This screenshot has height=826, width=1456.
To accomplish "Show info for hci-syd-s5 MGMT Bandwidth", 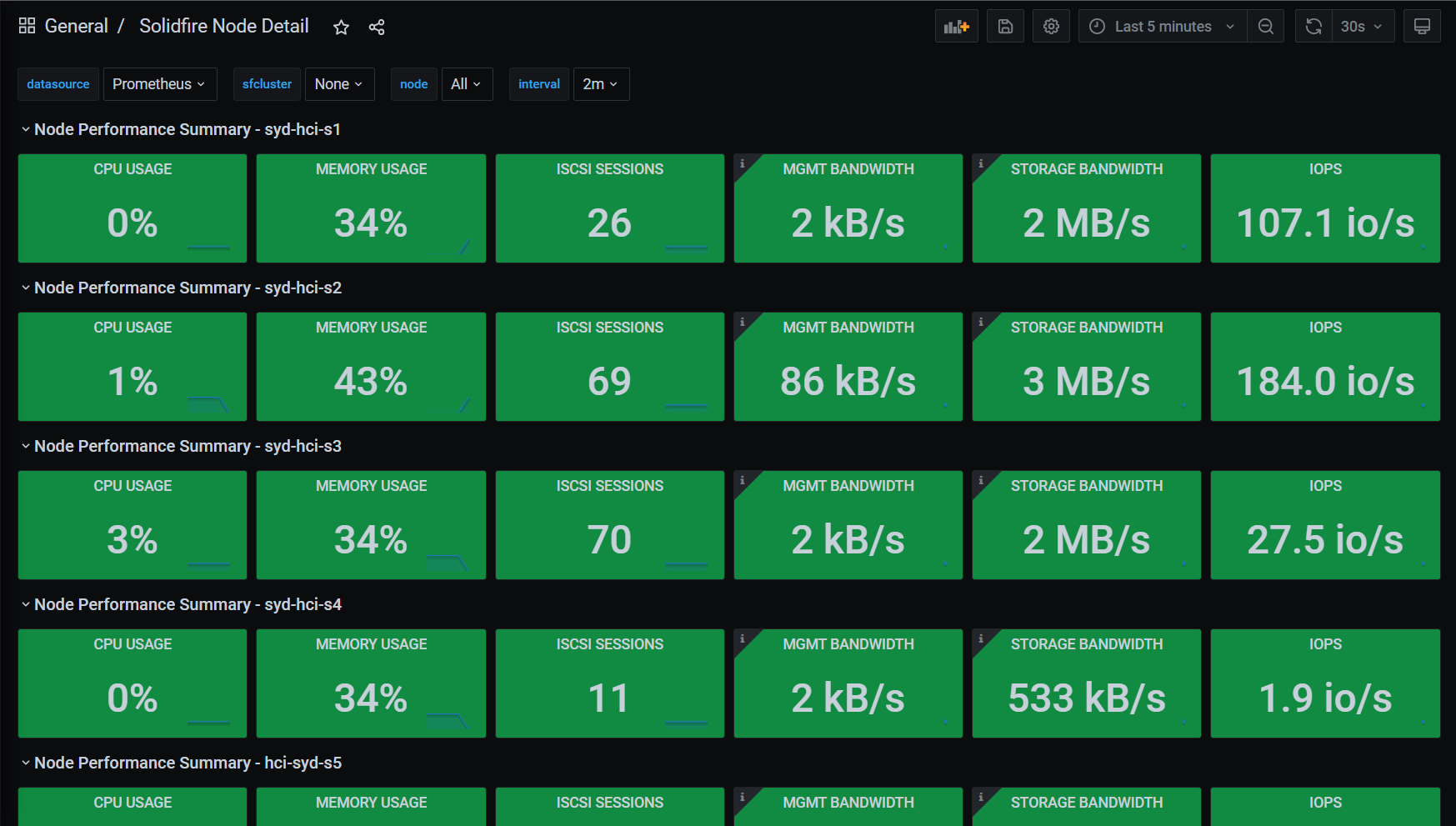I will [742, 797].
